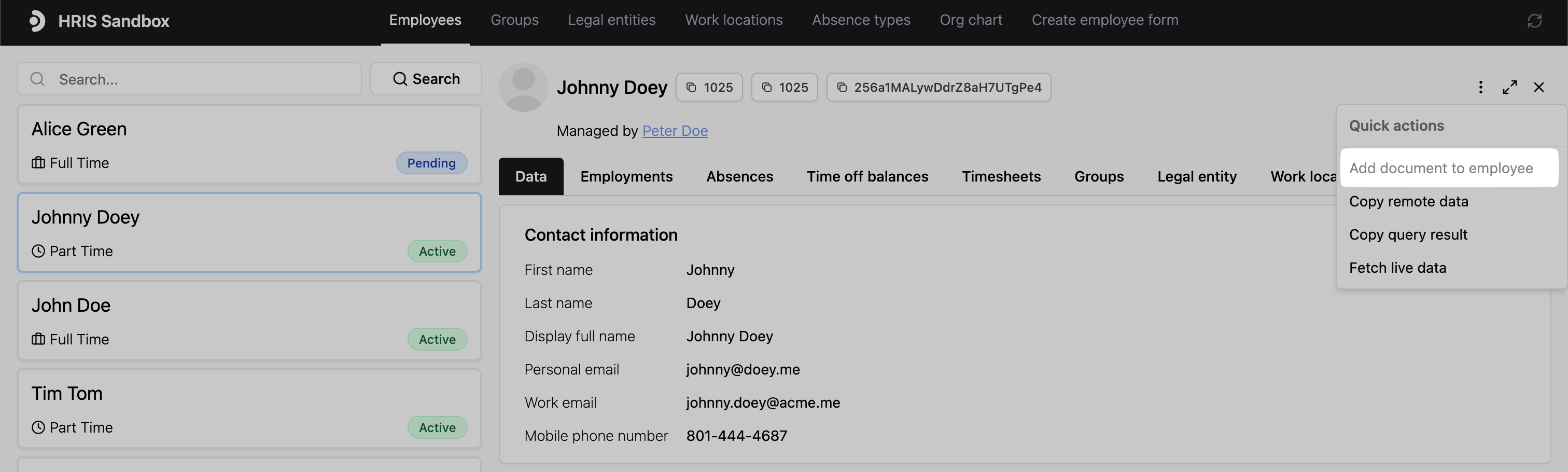Click the HRIS Sandbox logo icon
The image size is (1568, 472).
click(x=37, y=21)
